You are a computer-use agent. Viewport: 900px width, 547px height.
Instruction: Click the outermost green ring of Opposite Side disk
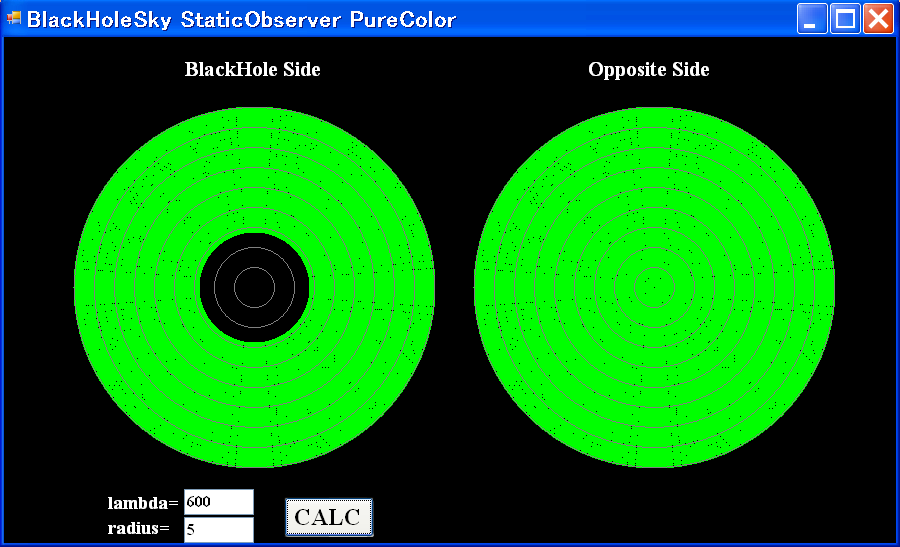pyautogui.click(x=654, y=117)
